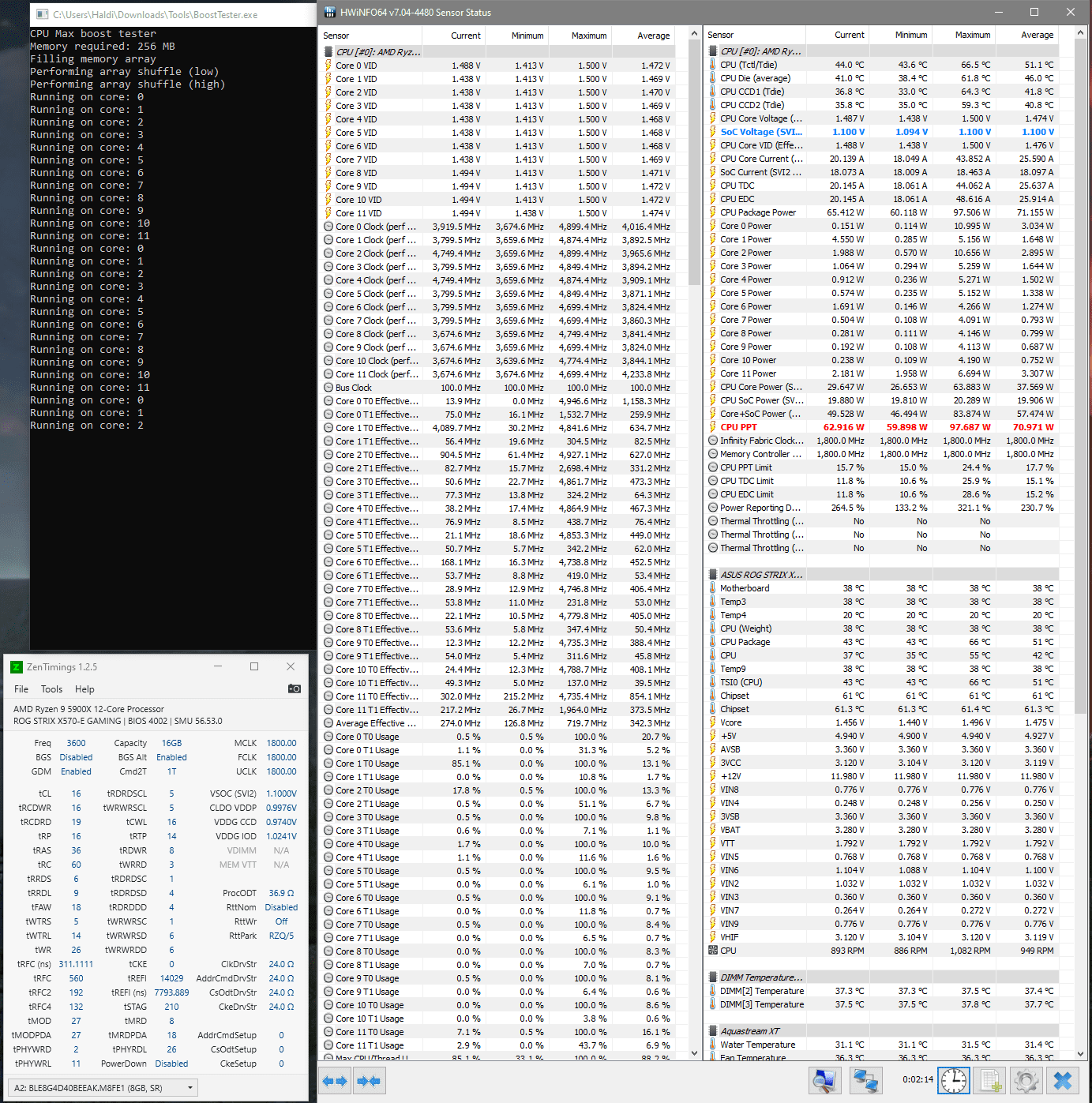Click Maximum column header above Core 0 VID row
Screen dimensions: 1092x1103
click(580, 36)
